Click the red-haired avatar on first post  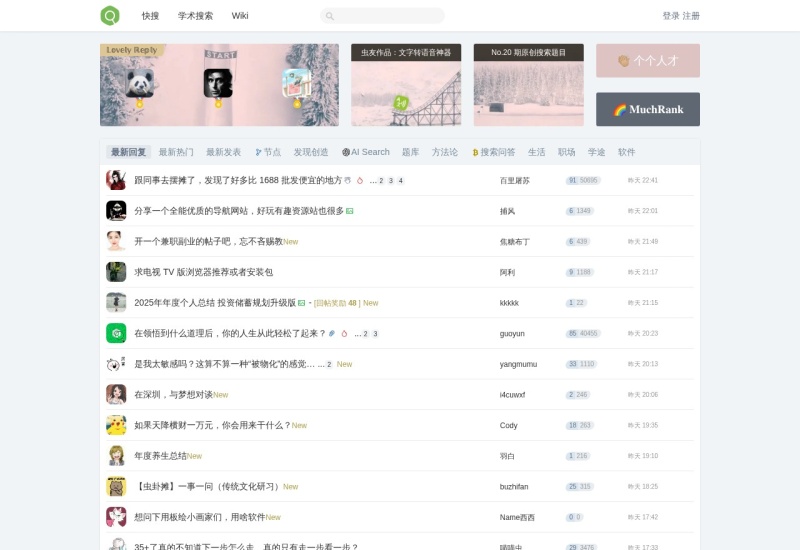point(116,180)
